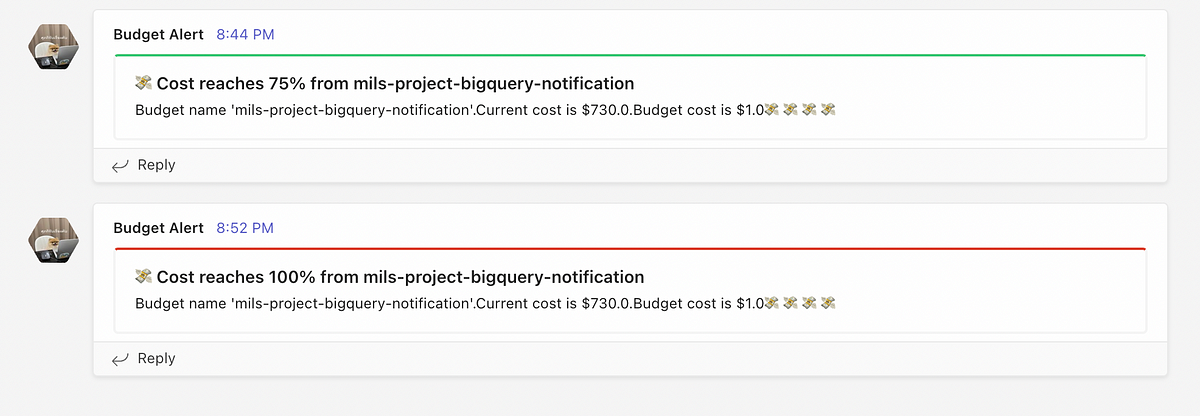Click the avatar of the 8:44 PM message
Viewport: 1200px width, 416px height.
pos(51,47)
